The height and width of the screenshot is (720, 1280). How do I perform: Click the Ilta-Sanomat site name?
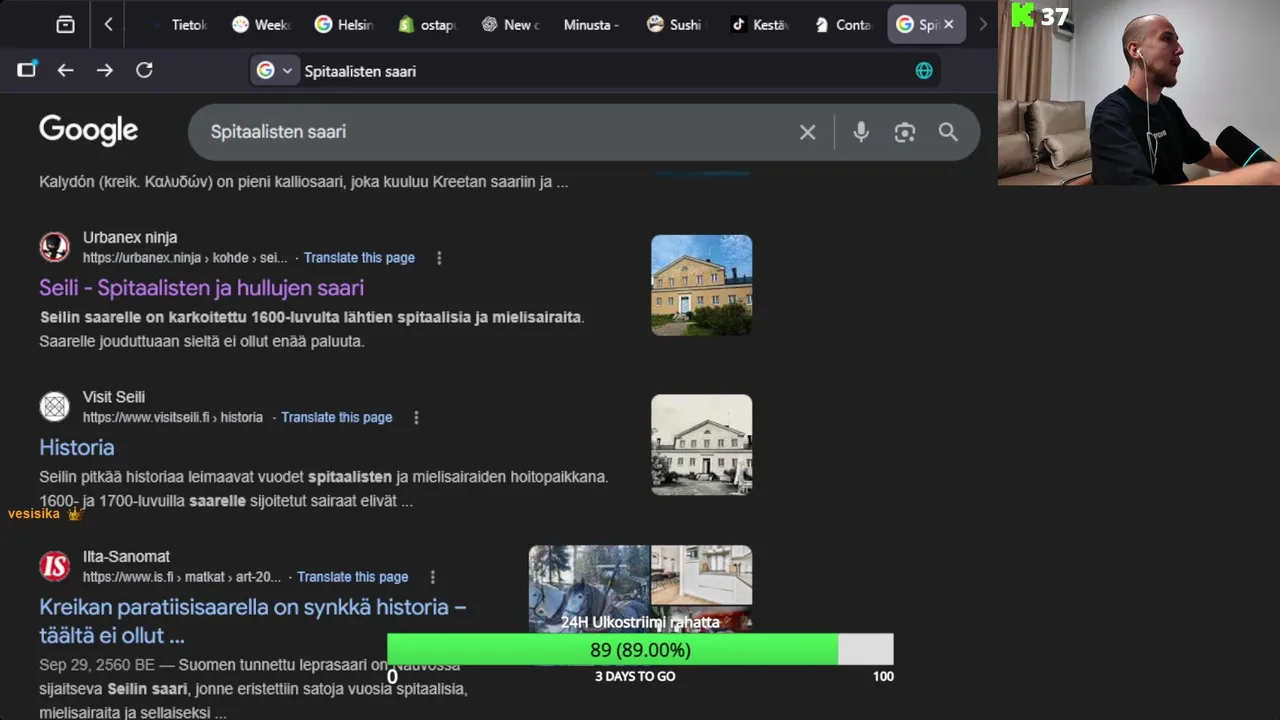(x=126, y=557)
